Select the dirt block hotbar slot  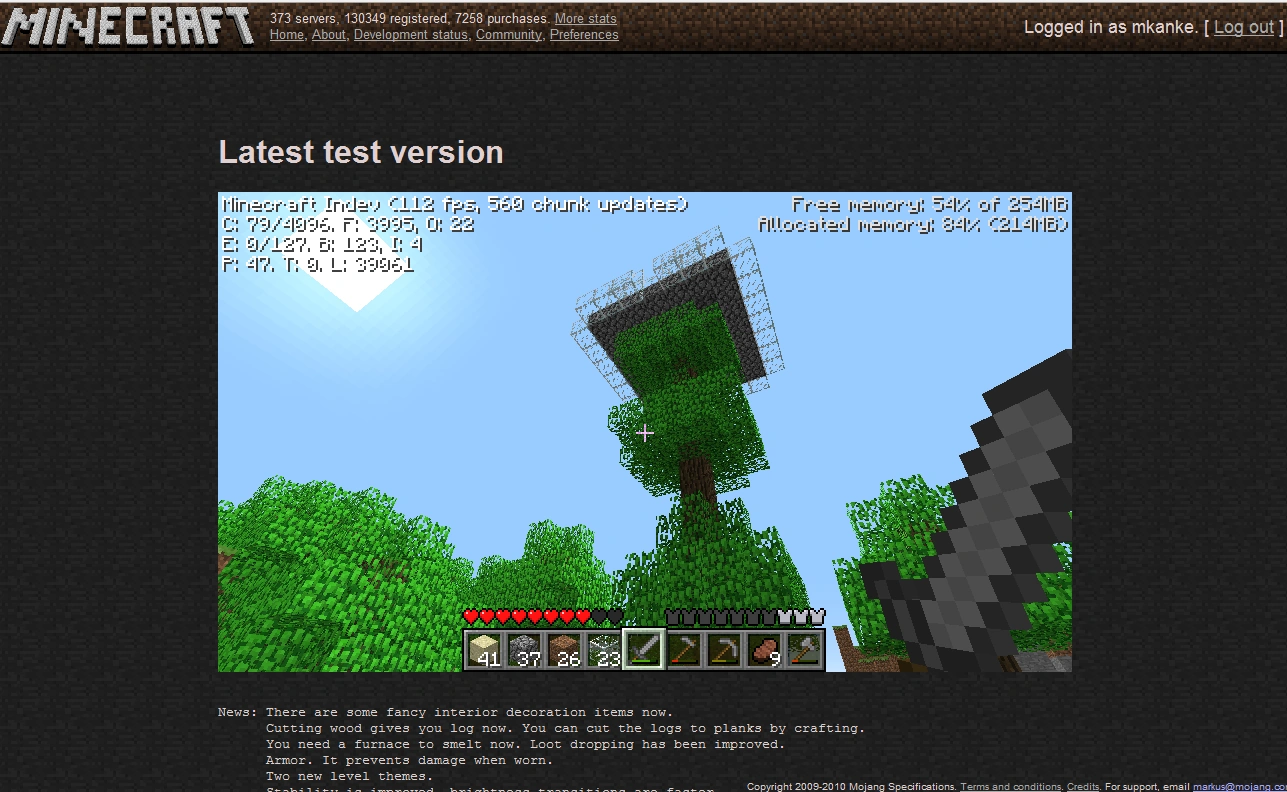565,650
